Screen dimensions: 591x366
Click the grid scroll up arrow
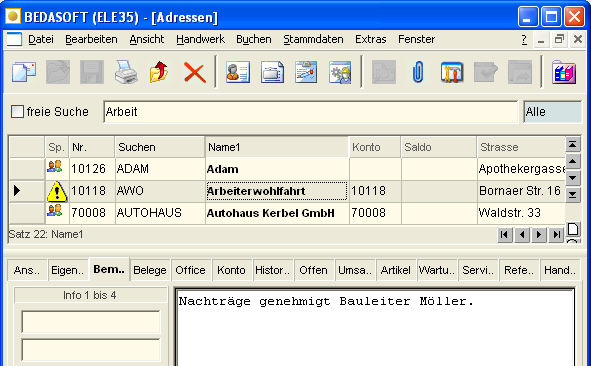573,162
